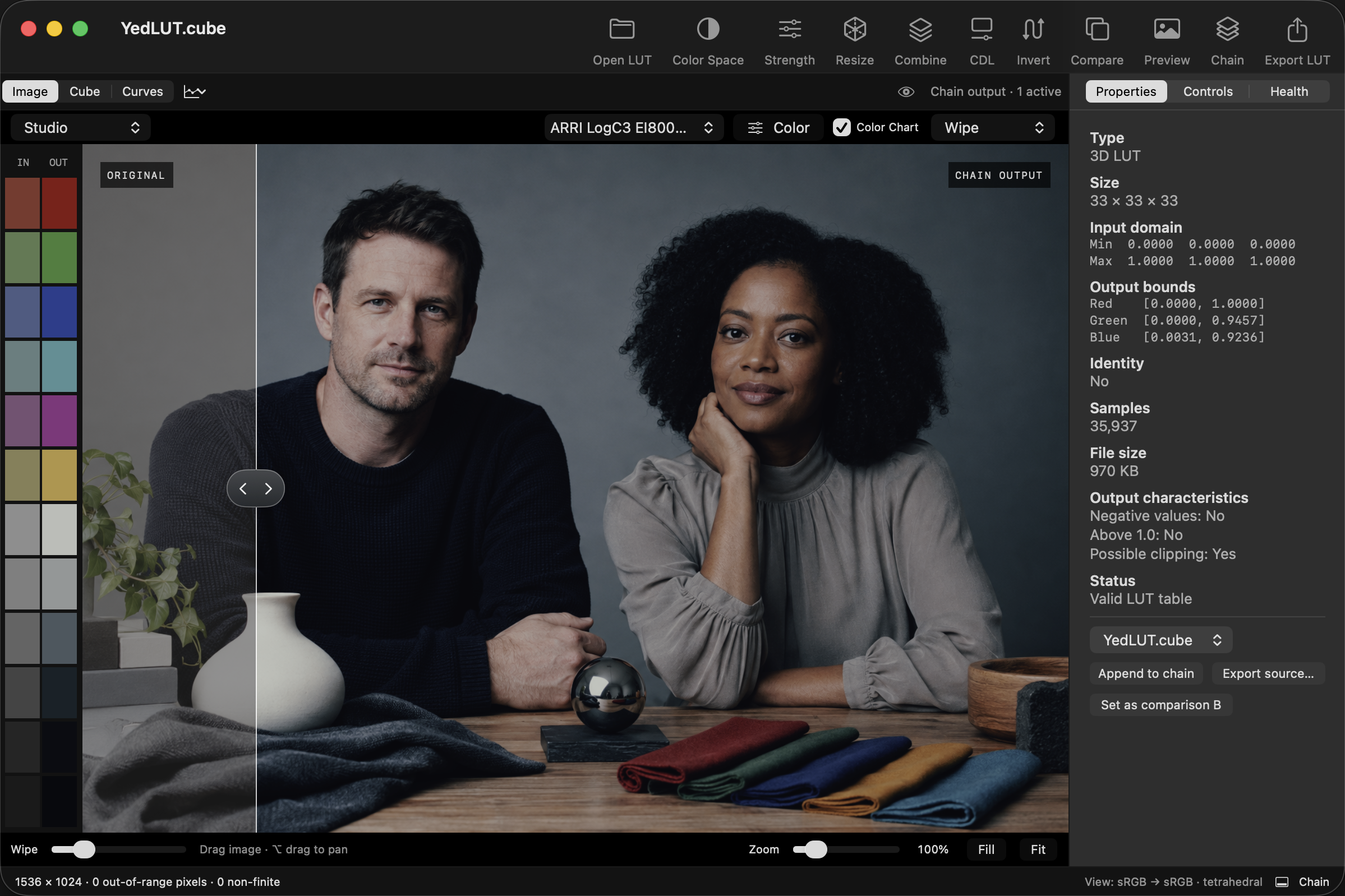
Task: Click the Export LUT icon
Action: click(1296, 29)
